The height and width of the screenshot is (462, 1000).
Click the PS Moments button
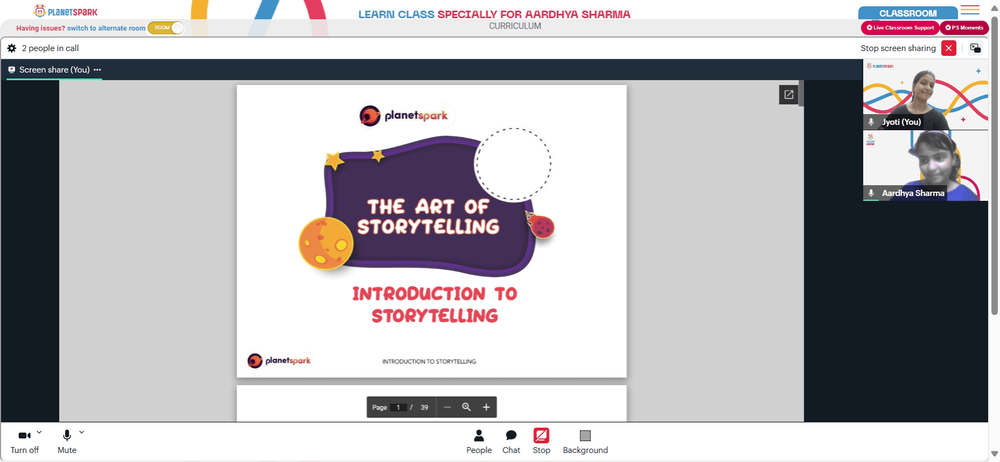point(964,28)
